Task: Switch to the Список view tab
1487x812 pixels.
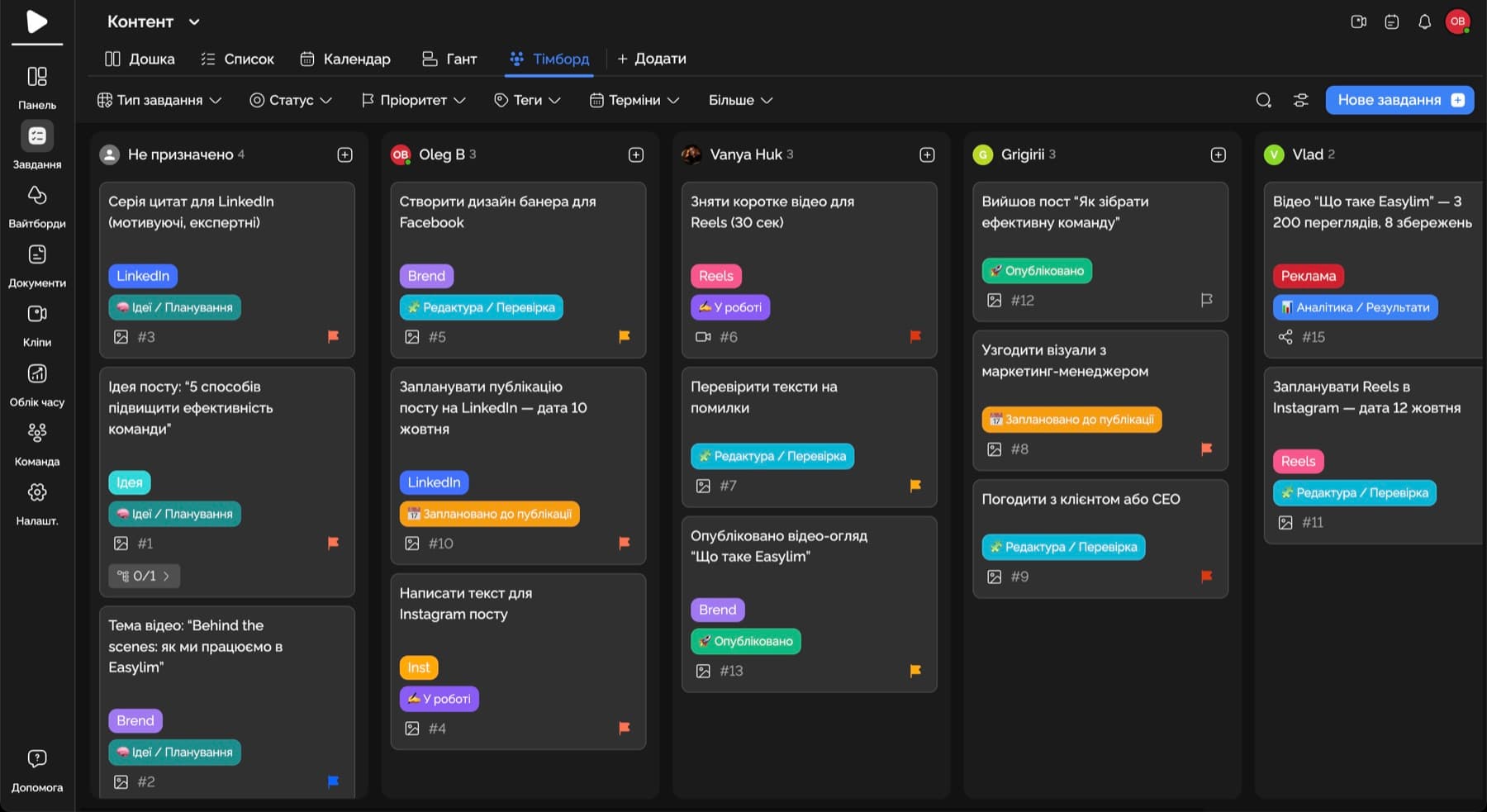Action: [x=237, y=59]
